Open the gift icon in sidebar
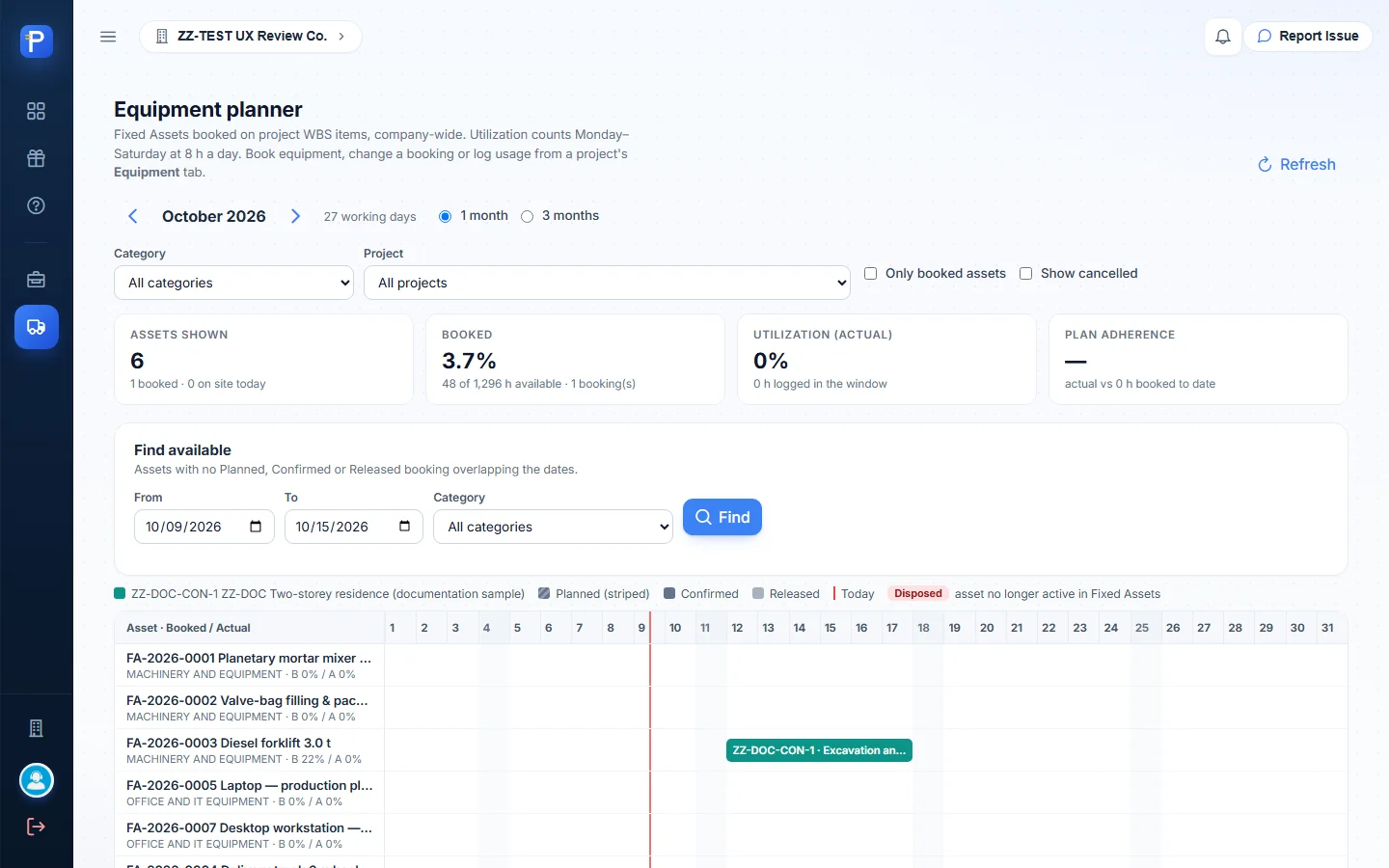This screenshot has height=868, width=1389. pos(37,158)
